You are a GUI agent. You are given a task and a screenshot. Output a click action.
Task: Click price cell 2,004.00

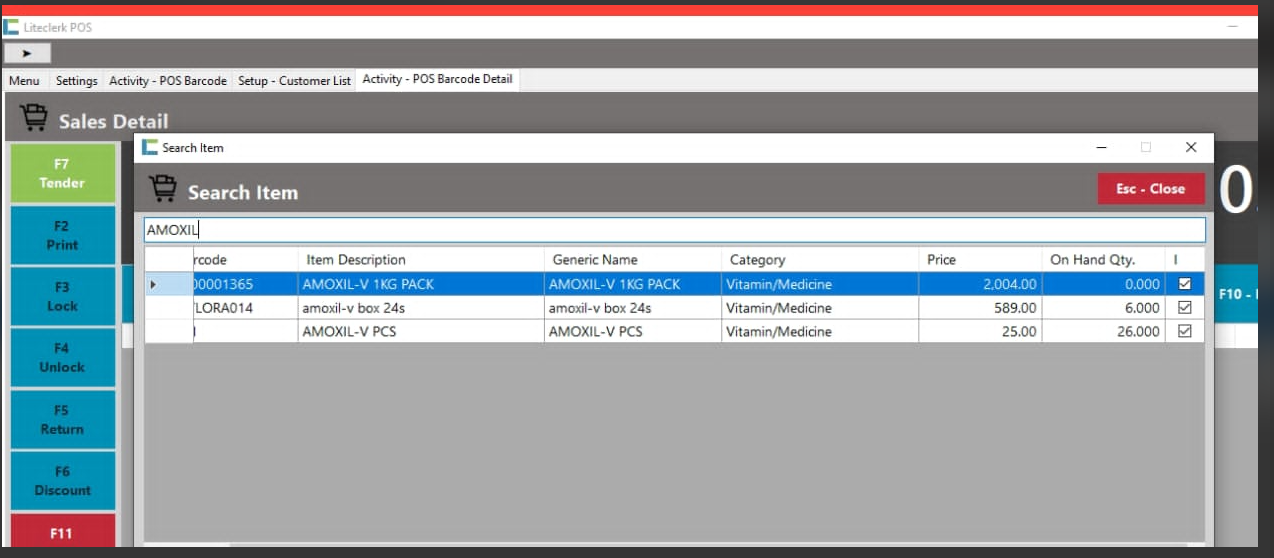pos(980,285)
